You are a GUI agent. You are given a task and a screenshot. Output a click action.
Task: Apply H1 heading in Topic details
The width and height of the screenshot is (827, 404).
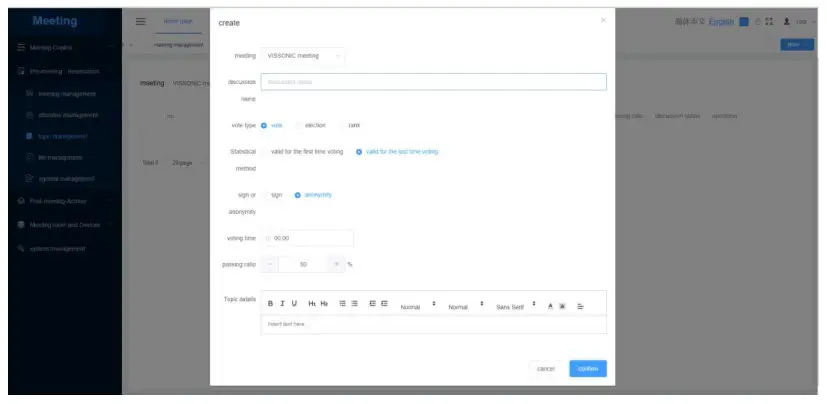pos(312,304)
